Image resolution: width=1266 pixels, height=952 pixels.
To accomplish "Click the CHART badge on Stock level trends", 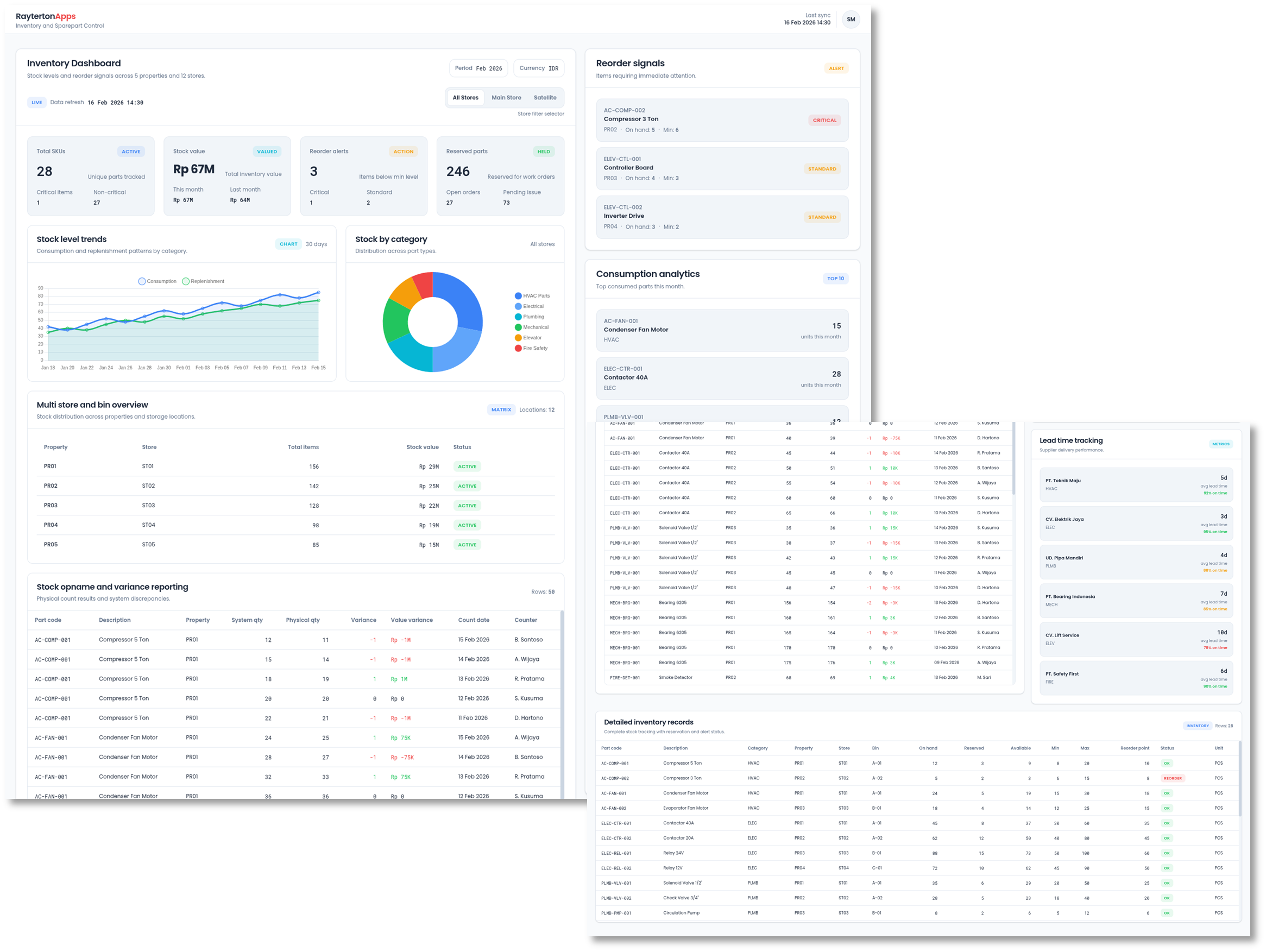I will coord(288,244).
